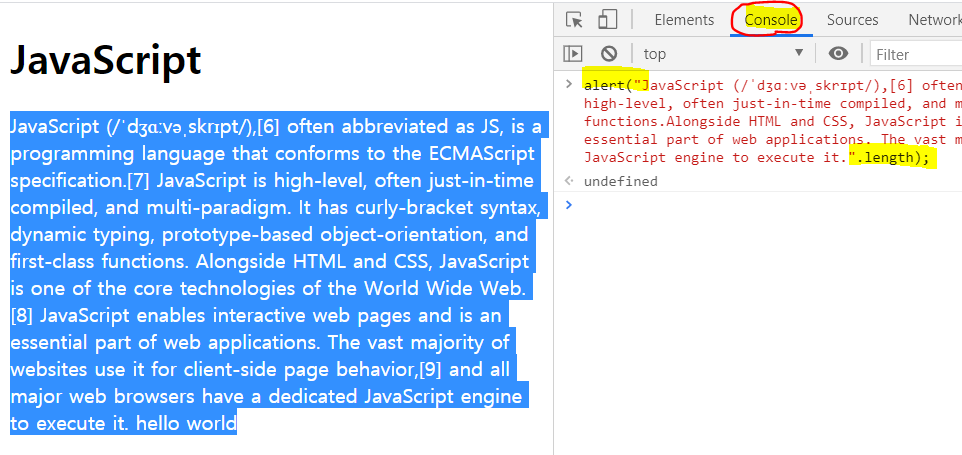Click the [8] reference in the paragraph
Image resolution: width=962 pixels, height=455 pixels.
[22, 316]
